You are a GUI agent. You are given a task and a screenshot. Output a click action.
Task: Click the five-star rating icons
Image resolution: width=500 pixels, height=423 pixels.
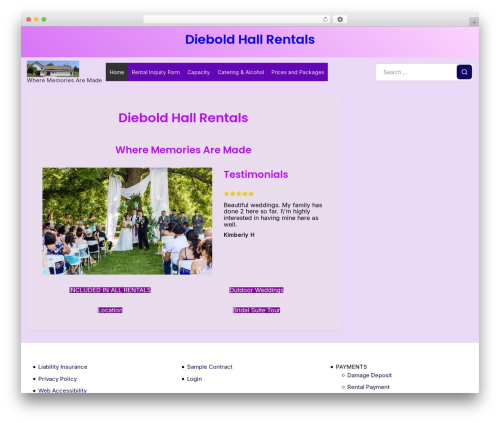(239, 194)
